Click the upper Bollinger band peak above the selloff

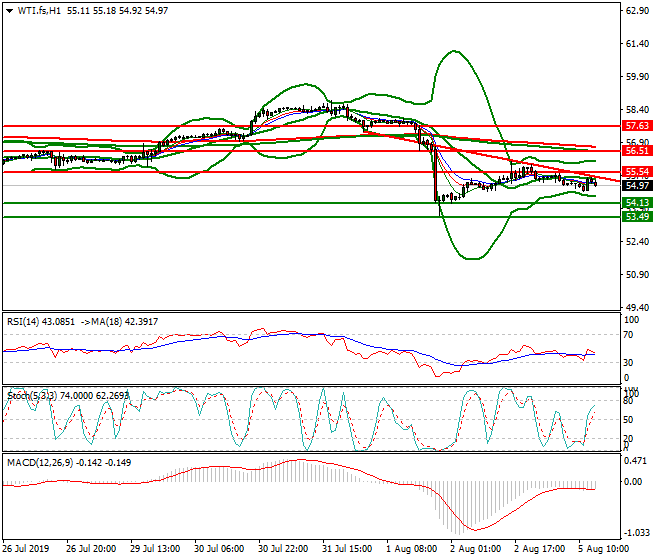[456, 51]
